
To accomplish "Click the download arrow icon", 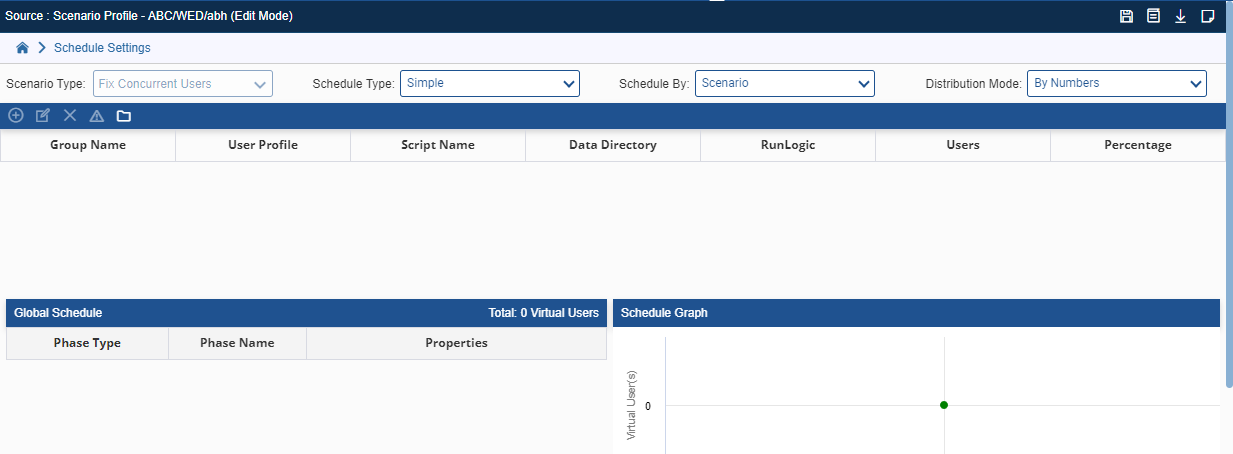I will [x=1181, y=16].
